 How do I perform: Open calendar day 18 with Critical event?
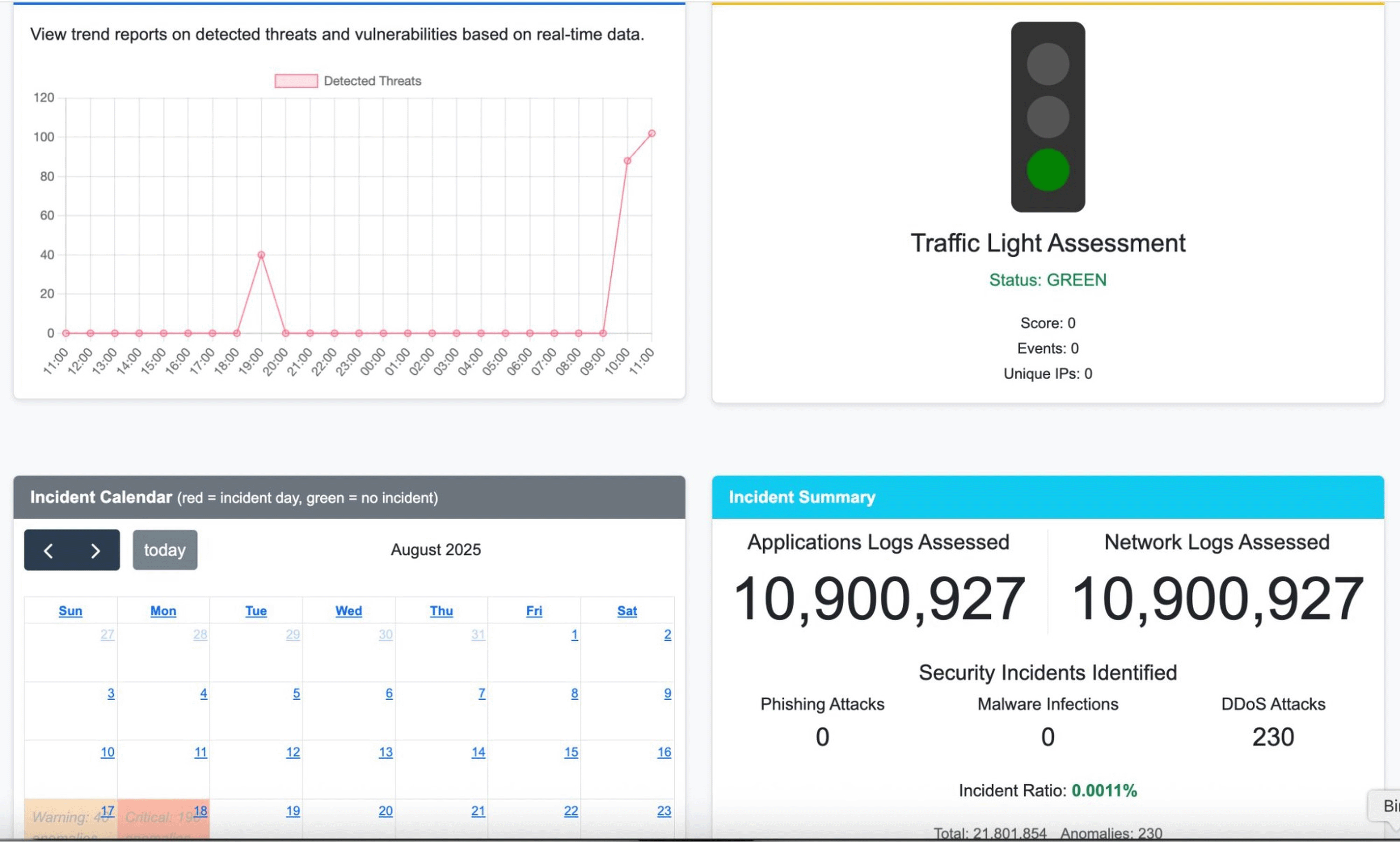pyautogui.click(x=200, y=811)
